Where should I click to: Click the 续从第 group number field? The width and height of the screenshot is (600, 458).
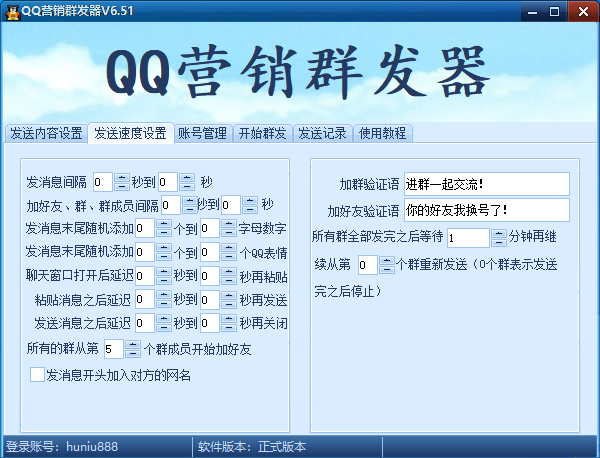368,265
